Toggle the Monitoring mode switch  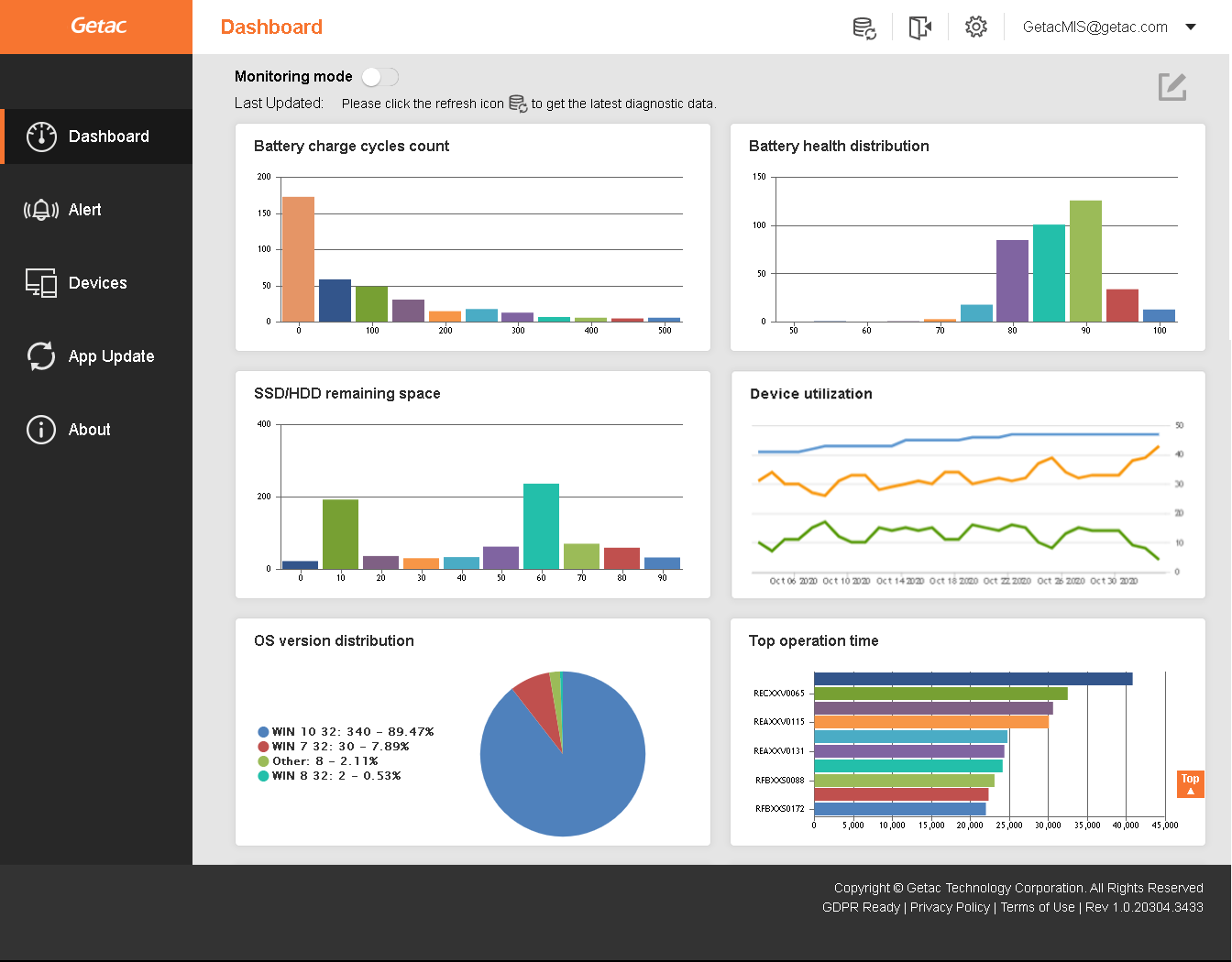click(x=379, y=77)
